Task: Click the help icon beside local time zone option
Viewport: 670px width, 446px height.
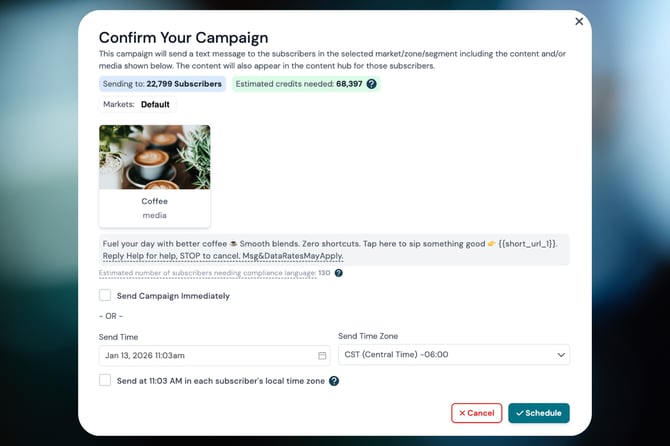Action: point(334,381)
